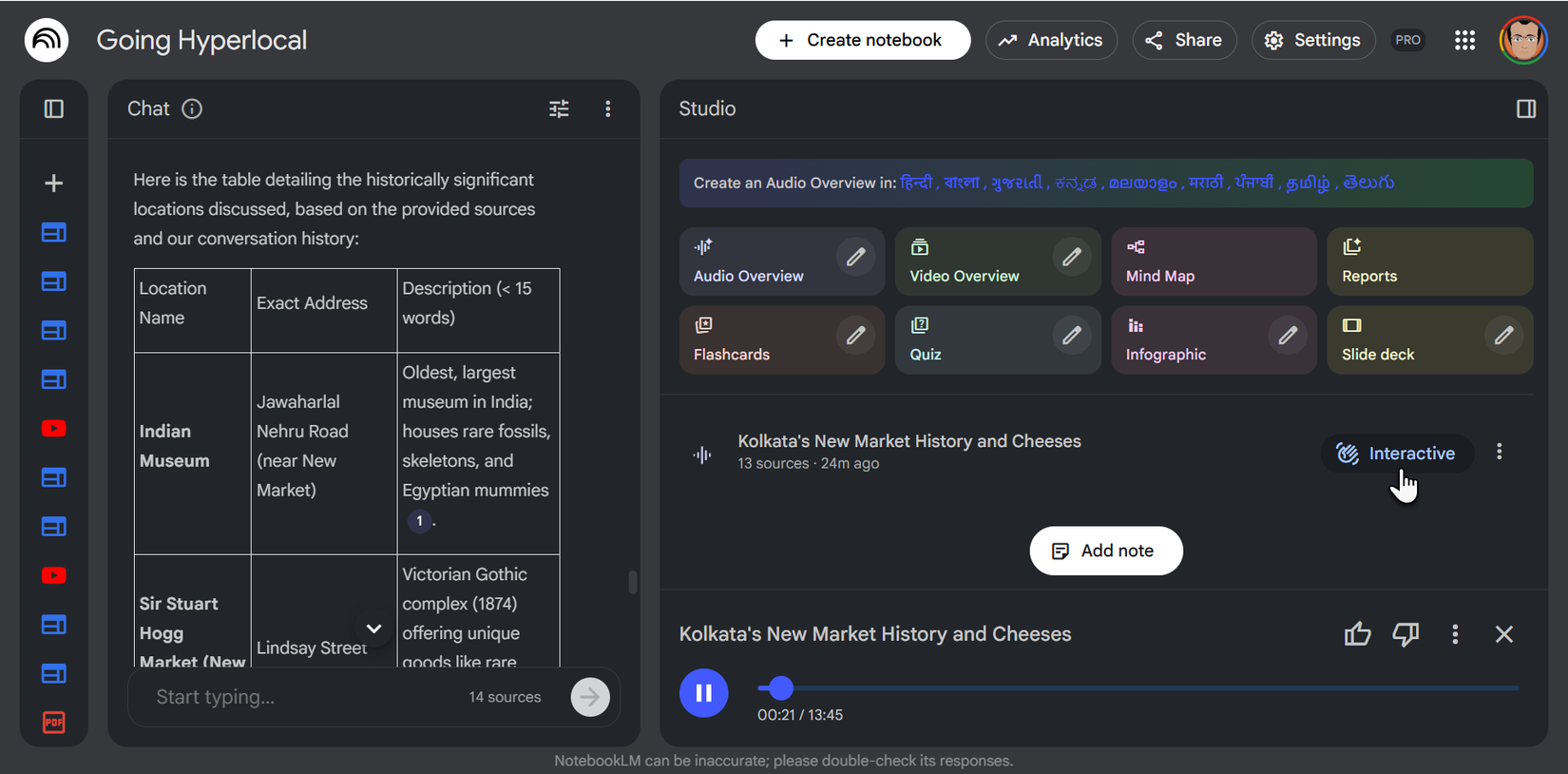Click the Going Hyperlocal notebook title

tap(201, 40)
